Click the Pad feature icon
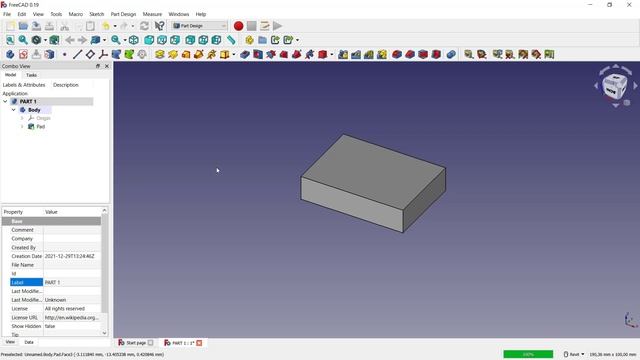 (x=160, y=54)
